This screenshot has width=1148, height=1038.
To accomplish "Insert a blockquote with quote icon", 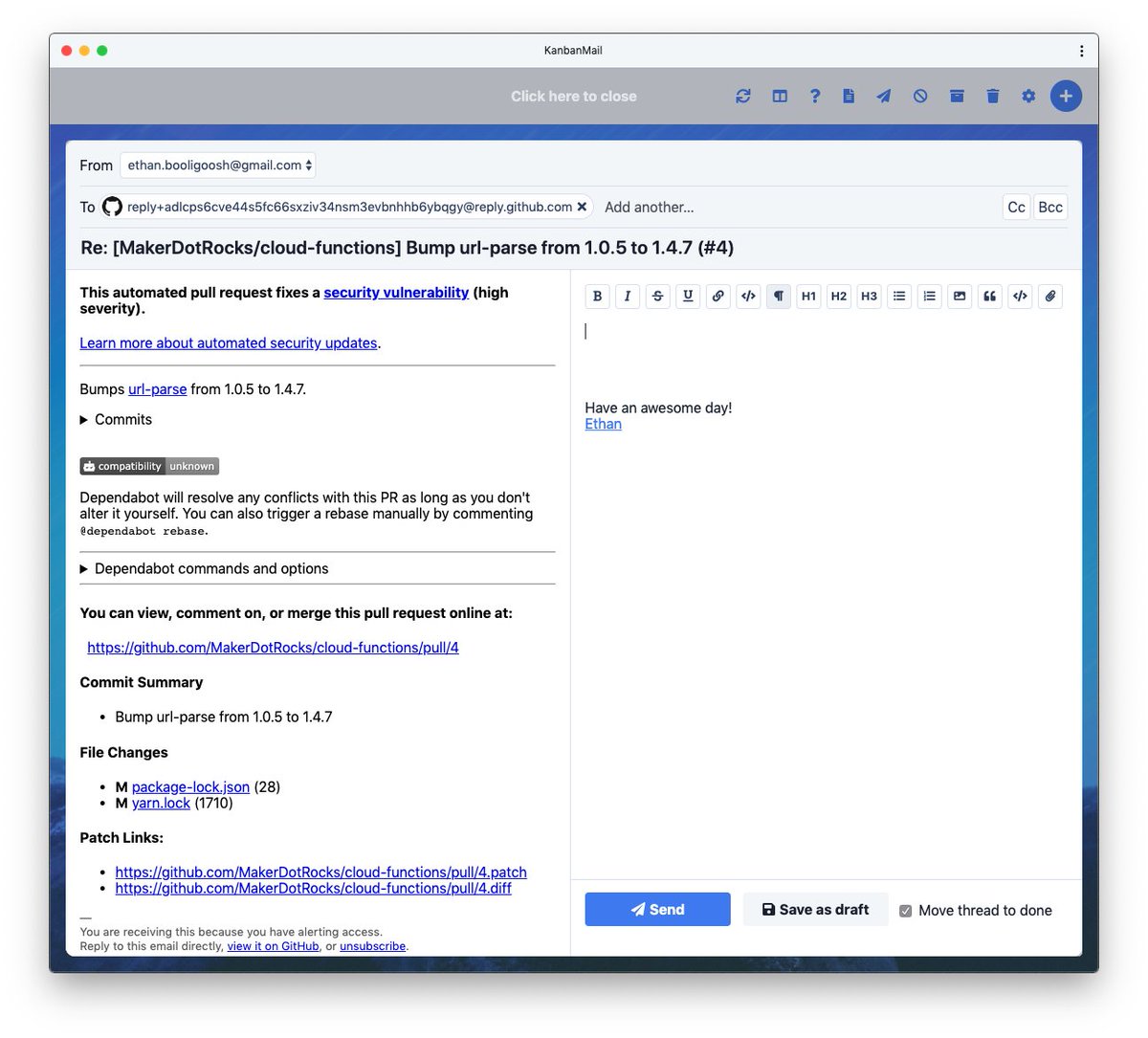I will point(990,297).
